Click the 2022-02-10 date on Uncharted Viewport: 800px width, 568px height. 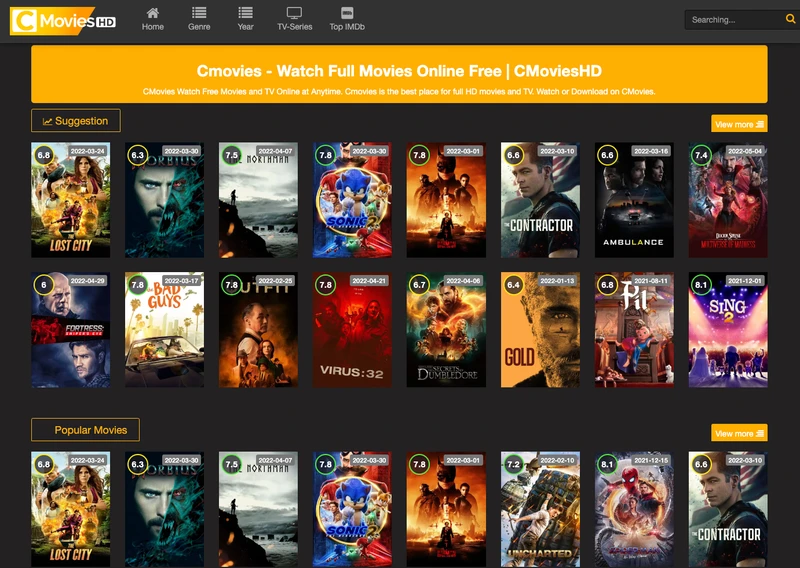click(x=557, y=460)
